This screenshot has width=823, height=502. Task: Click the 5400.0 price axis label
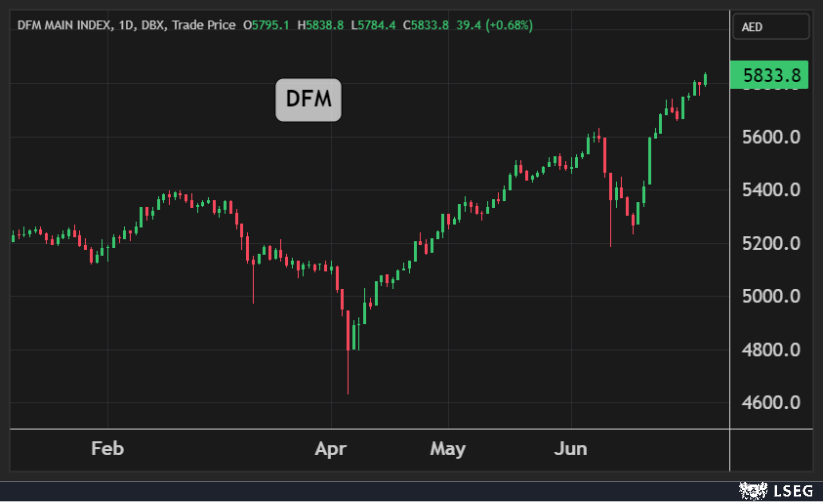769,190
